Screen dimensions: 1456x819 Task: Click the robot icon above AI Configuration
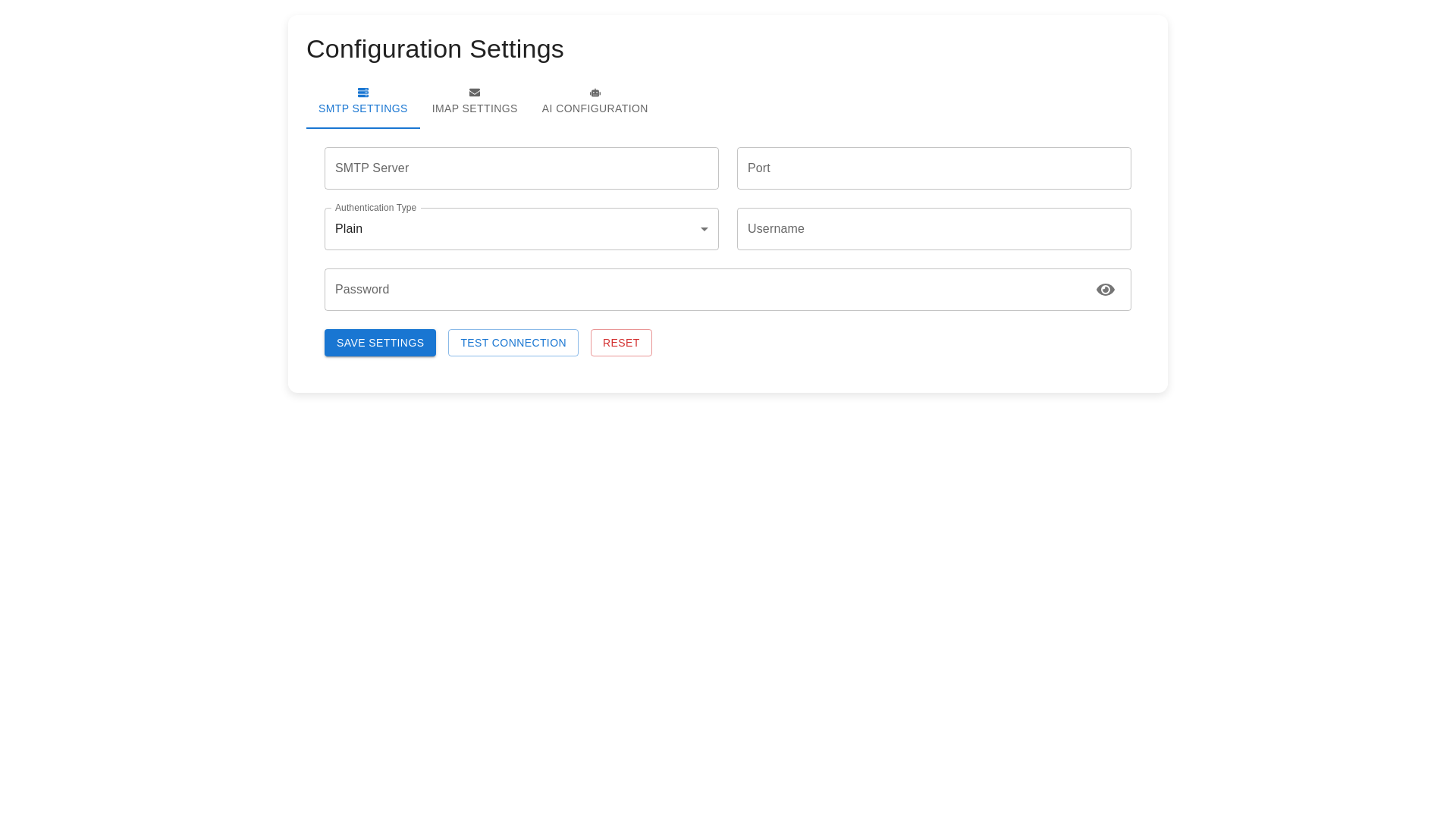(595, 93)
